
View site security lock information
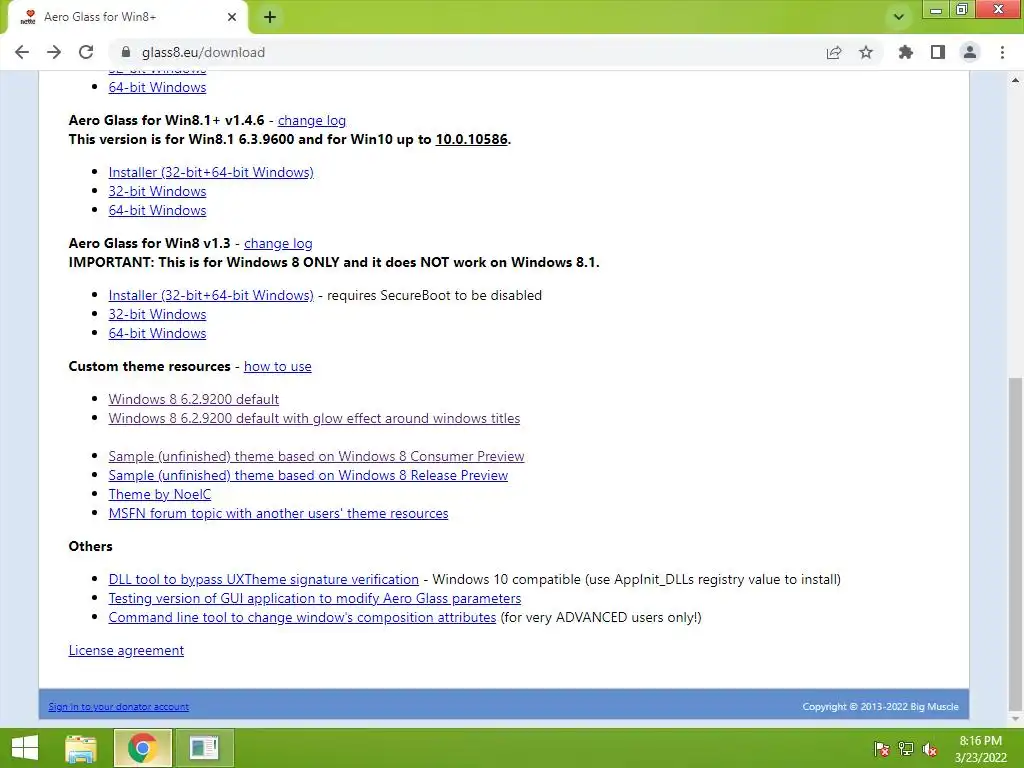[126, 52]
